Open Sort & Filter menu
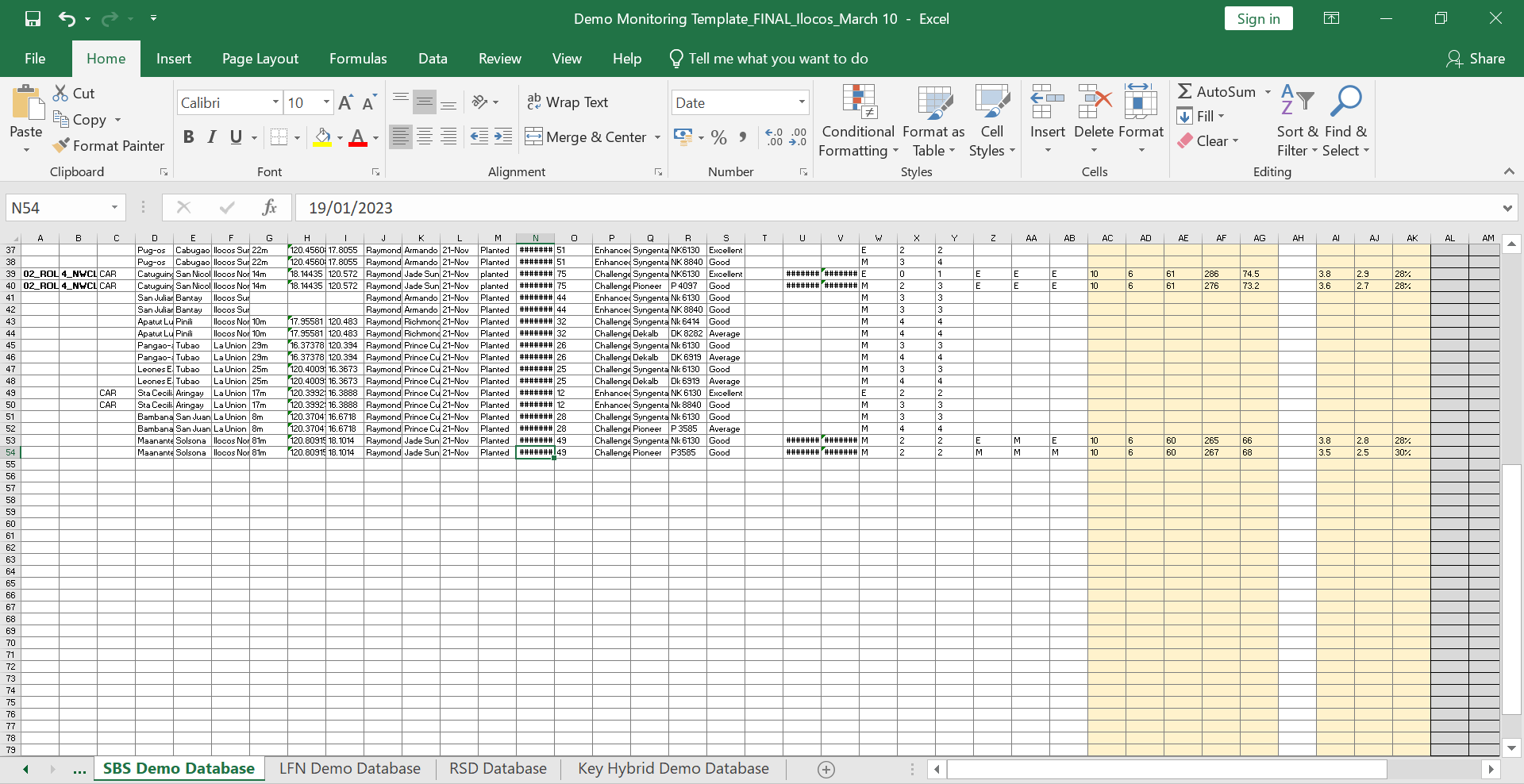The width and height of the screenshot is (1524, 784). pos(1297,121)
